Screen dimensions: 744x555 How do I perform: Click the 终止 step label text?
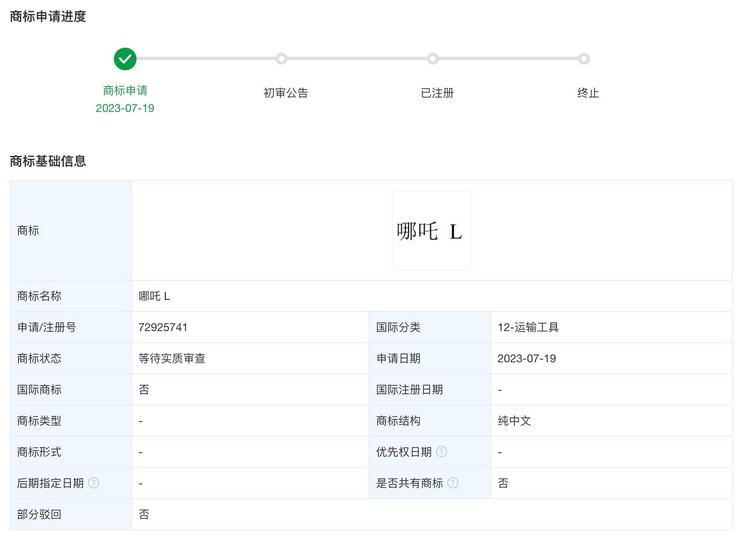pos(588,93)
